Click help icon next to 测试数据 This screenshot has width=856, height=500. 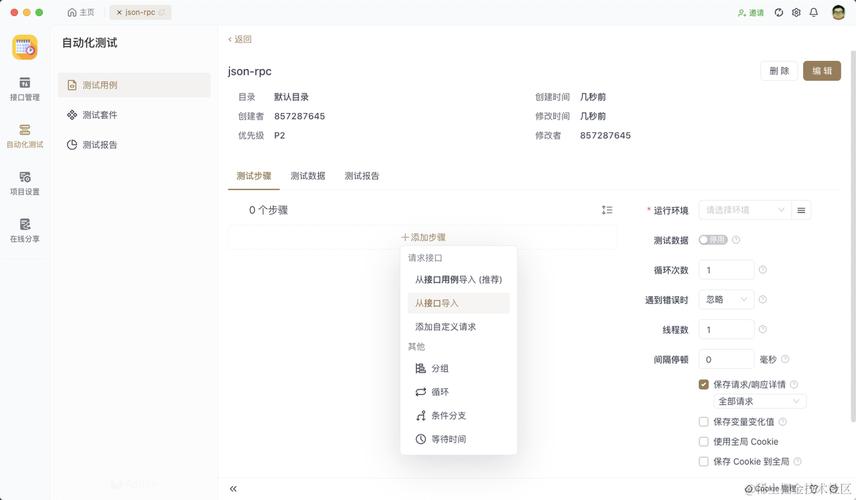tap(736, 240)
